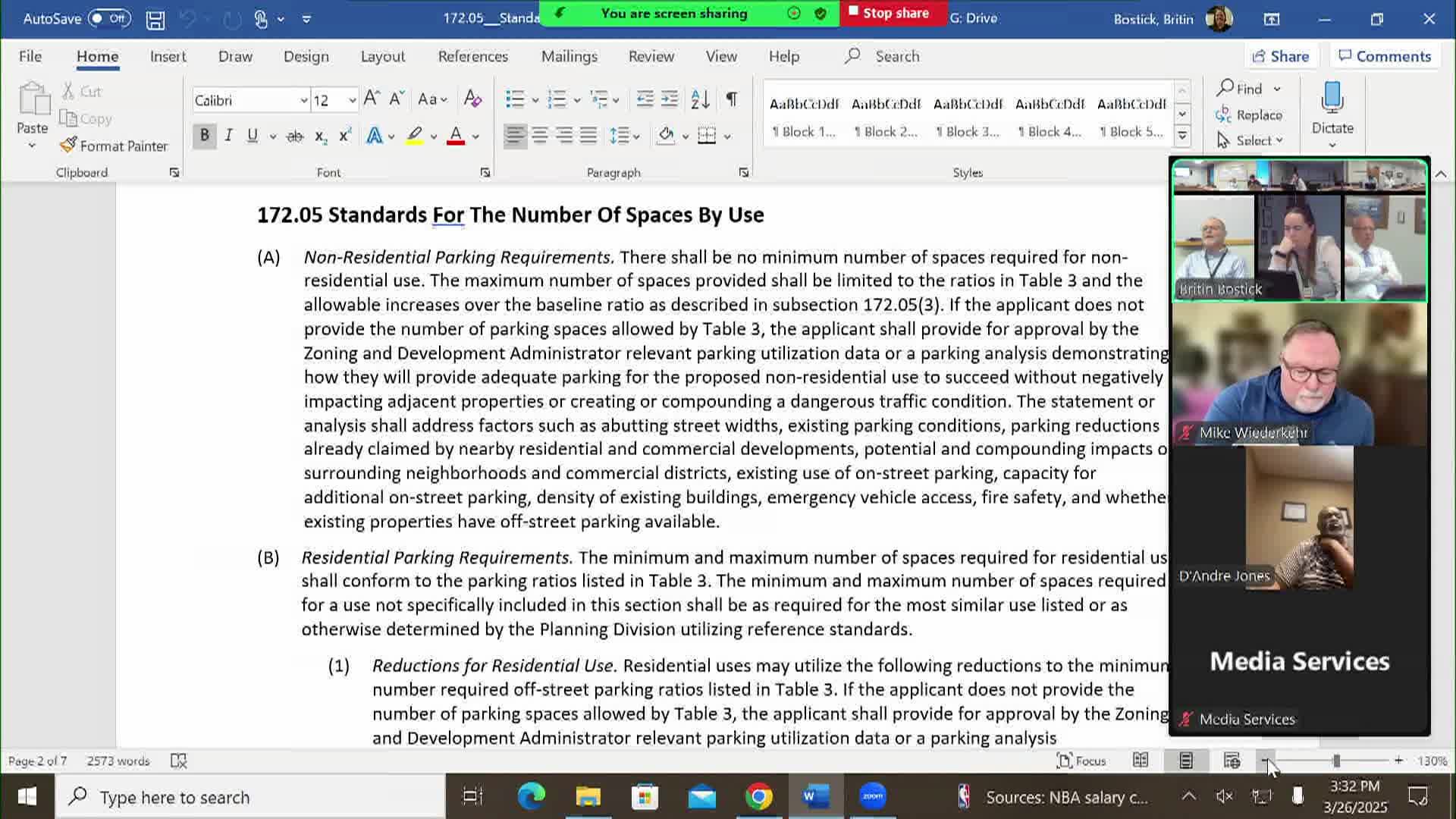Click the Clear All Formatting icon
This screenshot has height=819, width=1456.
point(472,99)
